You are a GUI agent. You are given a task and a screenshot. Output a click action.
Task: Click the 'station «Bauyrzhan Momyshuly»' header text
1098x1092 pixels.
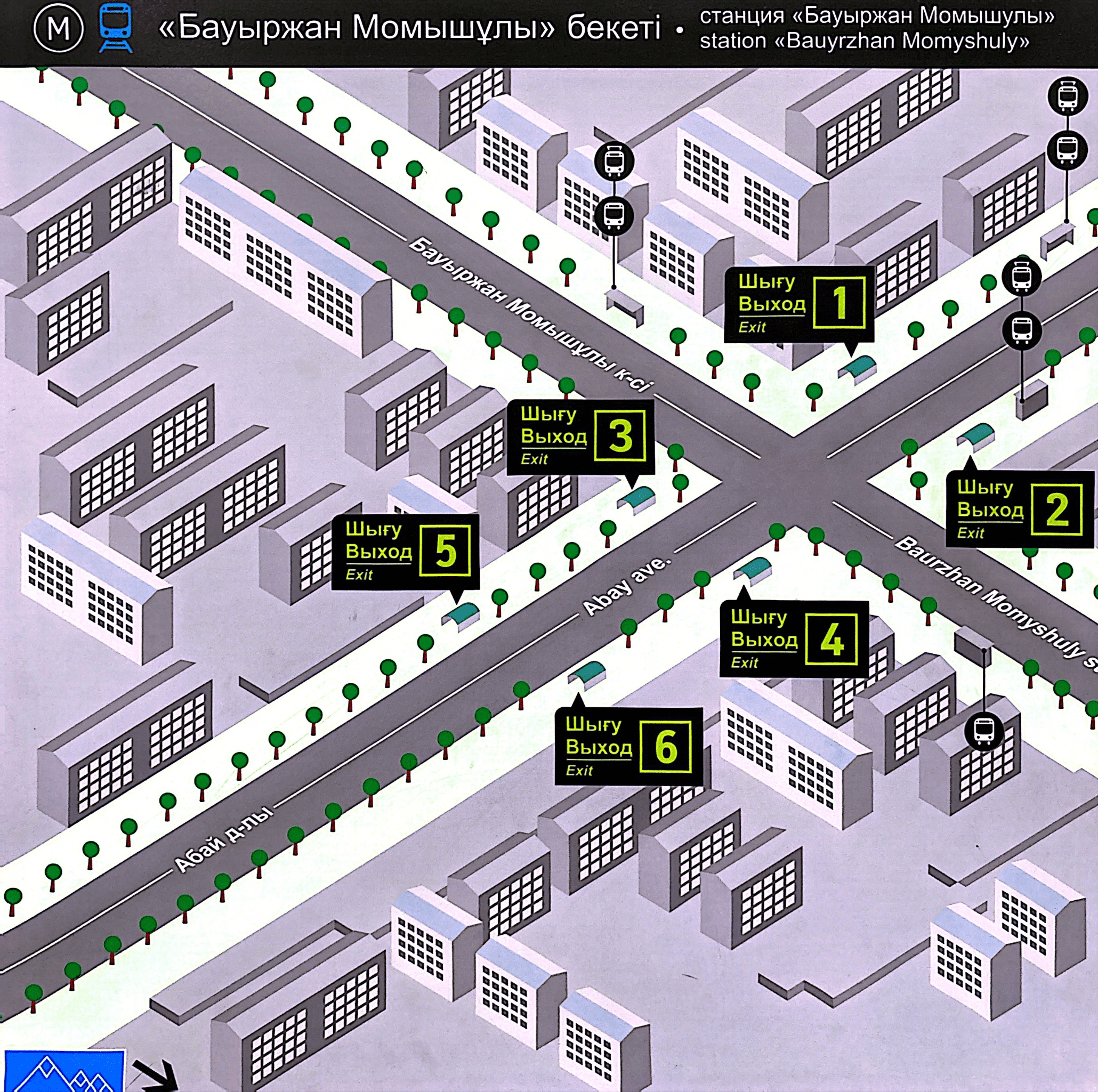[x=864, y=42]
